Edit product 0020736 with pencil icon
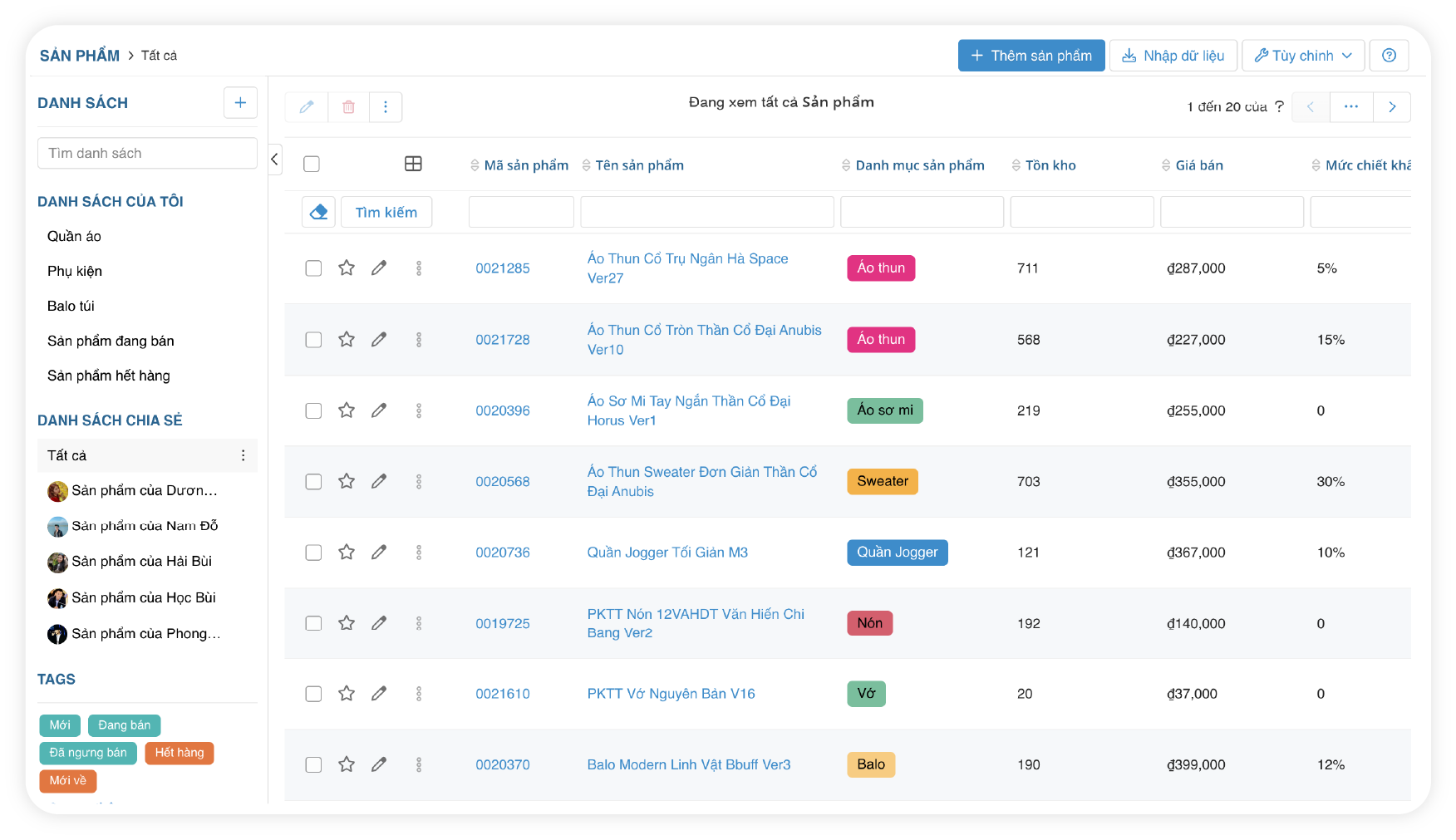The width and height of the screenshot is (1456, 840). (x=379, y=553)
